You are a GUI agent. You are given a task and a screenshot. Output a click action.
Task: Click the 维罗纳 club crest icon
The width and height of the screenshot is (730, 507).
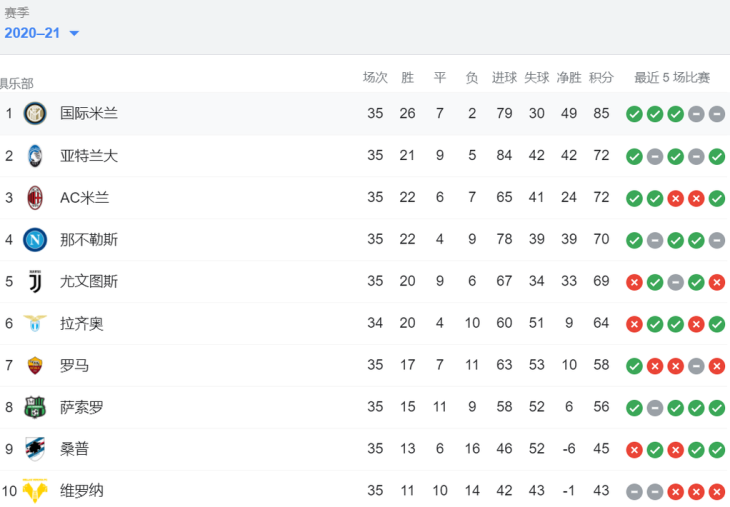[35, 491]
